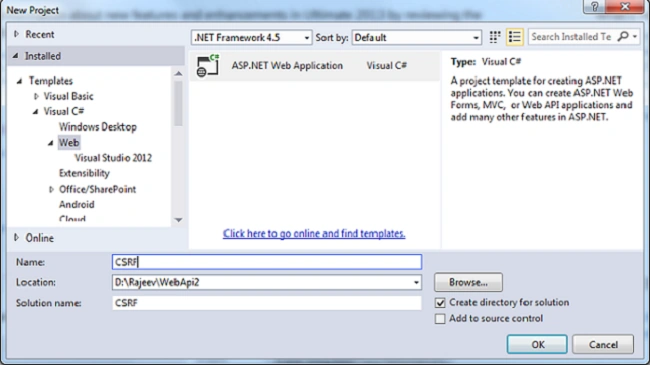Click the search magnifier icon
This screenshot has width=650, height=365.
point(623,36)
